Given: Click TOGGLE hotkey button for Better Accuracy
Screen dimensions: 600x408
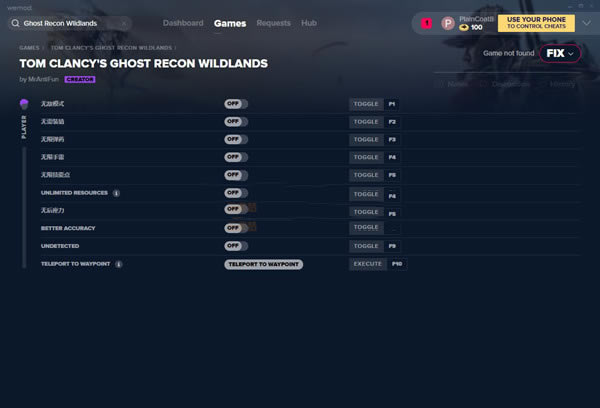Looking at the screenshot, I should click(366, 227).
